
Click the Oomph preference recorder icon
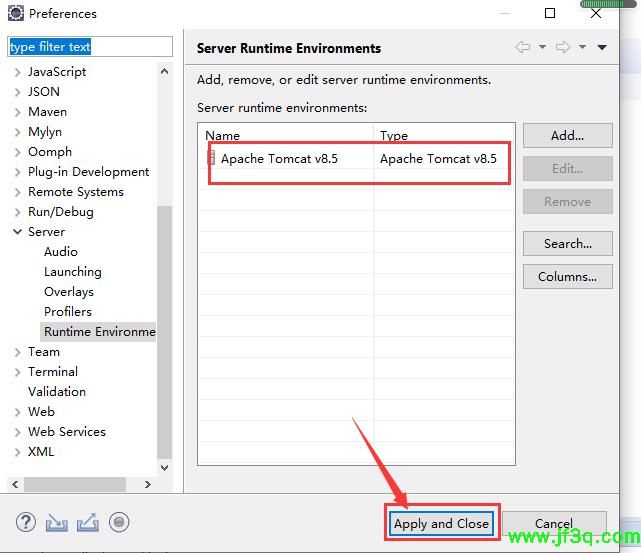point(119,522)
